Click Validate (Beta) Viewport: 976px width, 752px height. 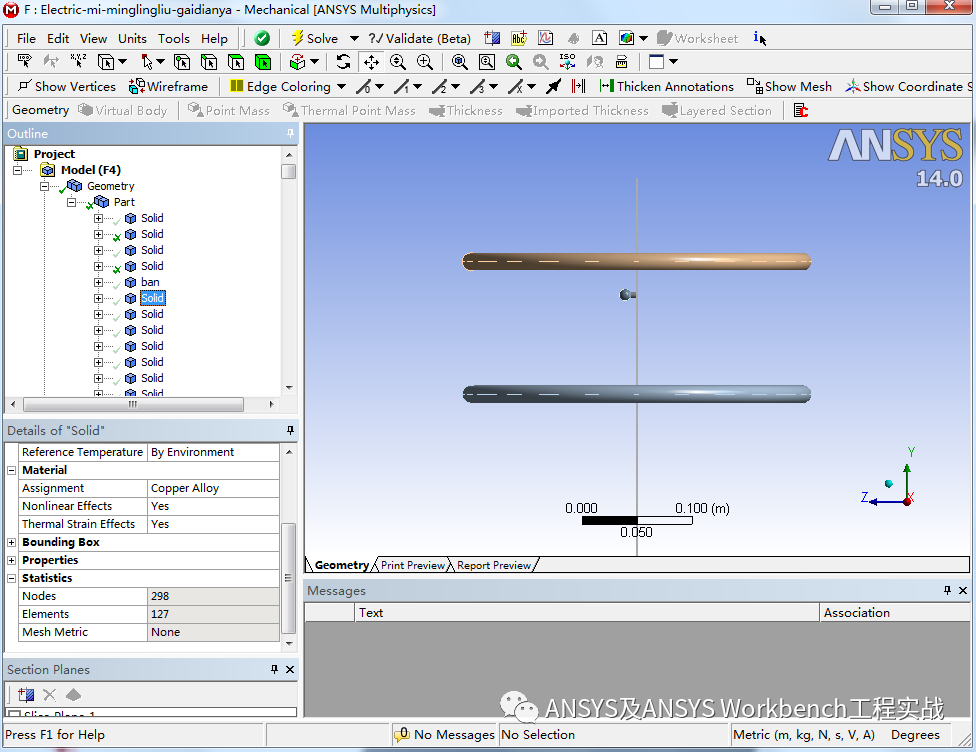point(420,39)
